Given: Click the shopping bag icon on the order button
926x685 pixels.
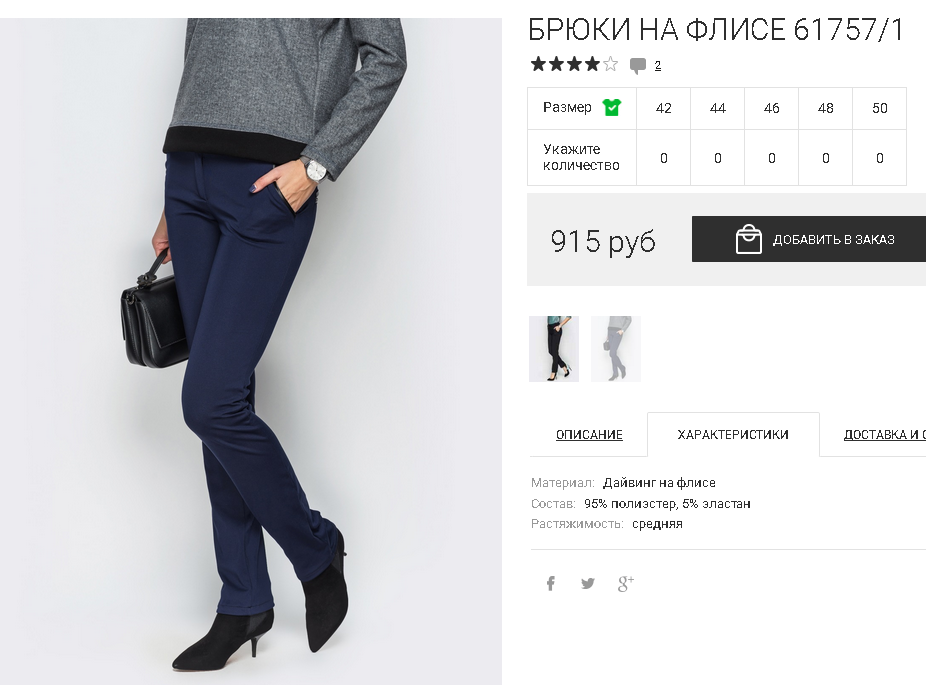Looking at the screenshot, I should (748, 239).
